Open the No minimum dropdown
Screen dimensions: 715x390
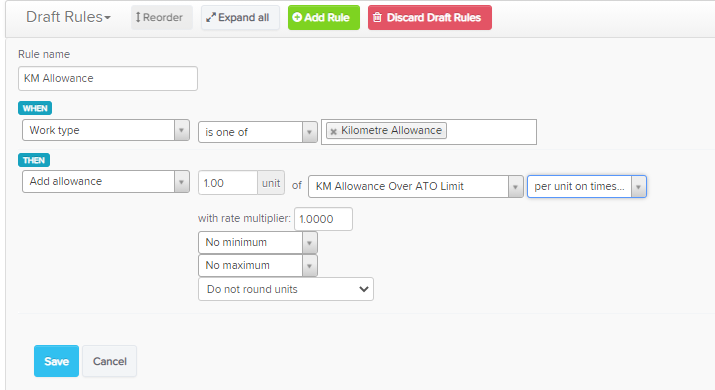point(258,242)
